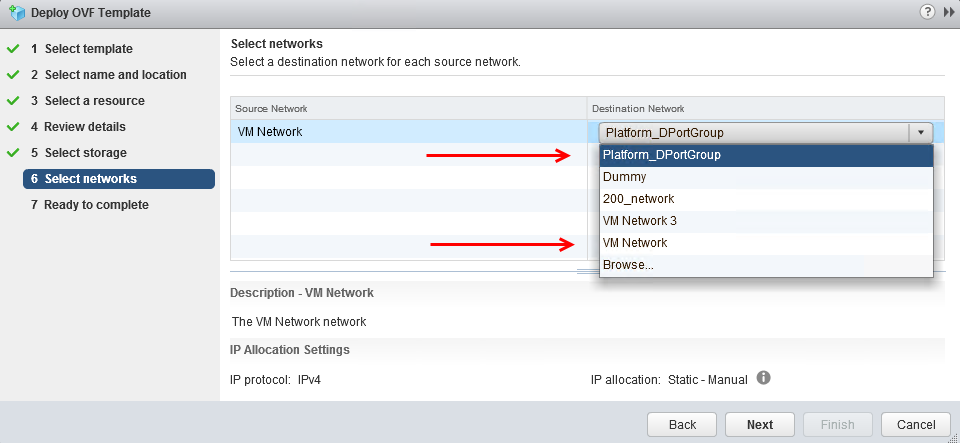Select the VM Network source row
The image size is (960, 443).
pyautogui.click(x=408, y=132)
